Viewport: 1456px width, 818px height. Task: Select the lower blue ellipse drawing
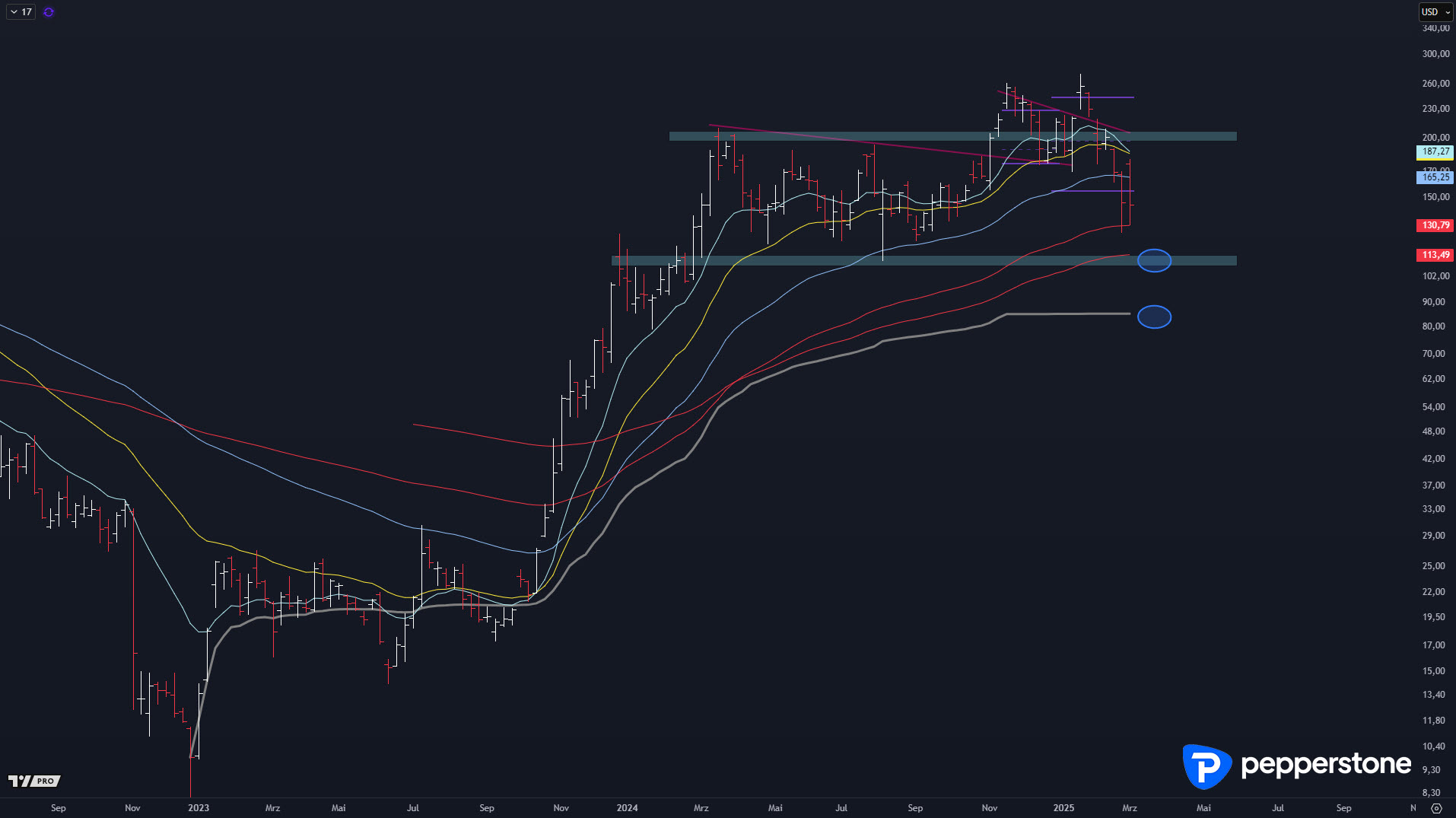(1154, 317)
